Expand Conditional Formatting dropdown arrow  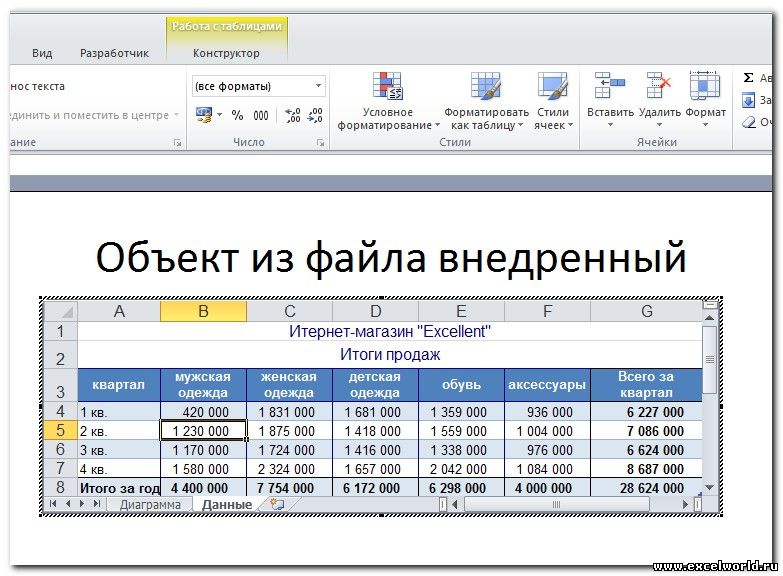click(437, 125)
